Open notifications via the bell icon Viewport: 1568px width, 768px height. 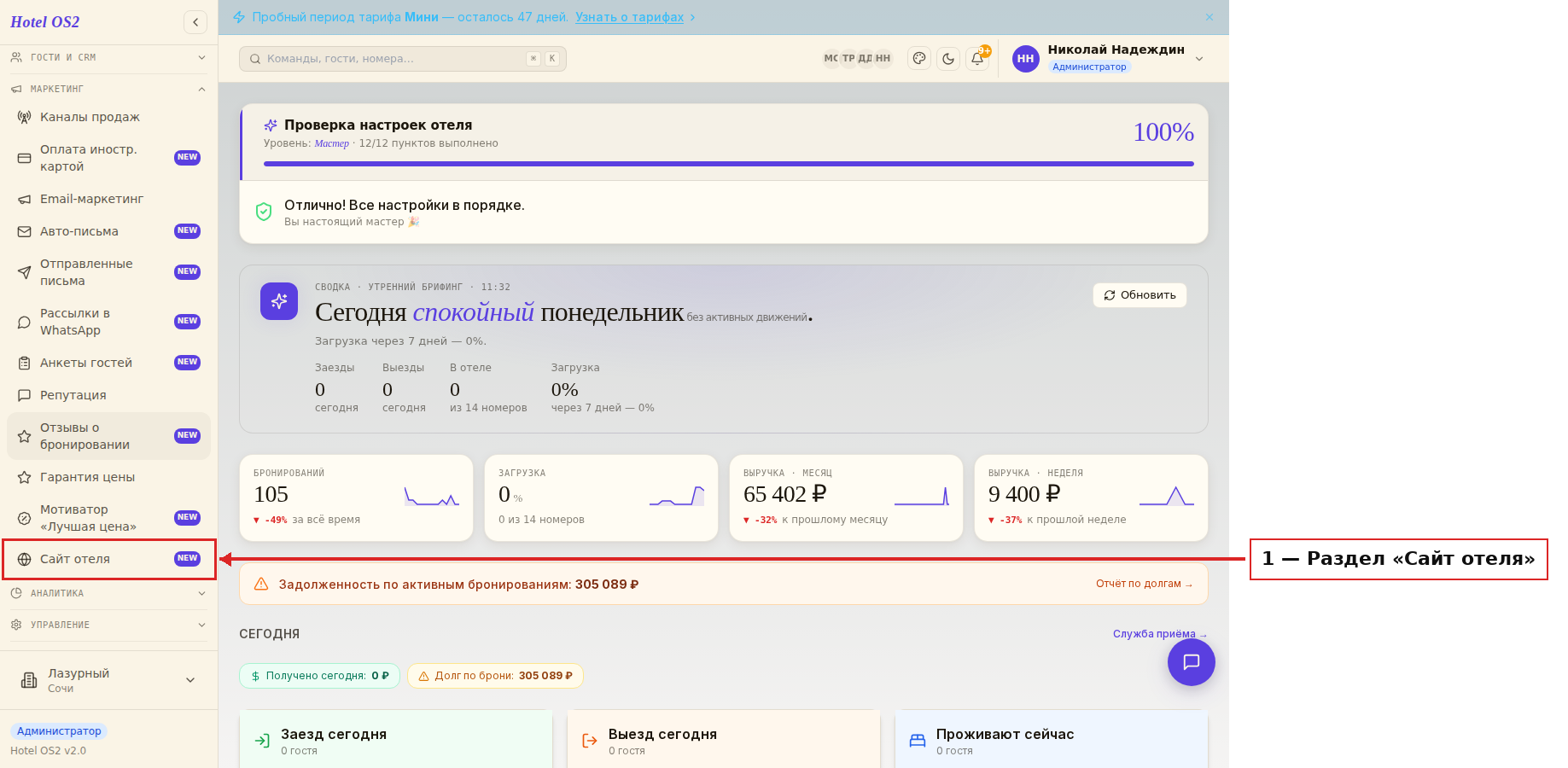pos(977,58)
